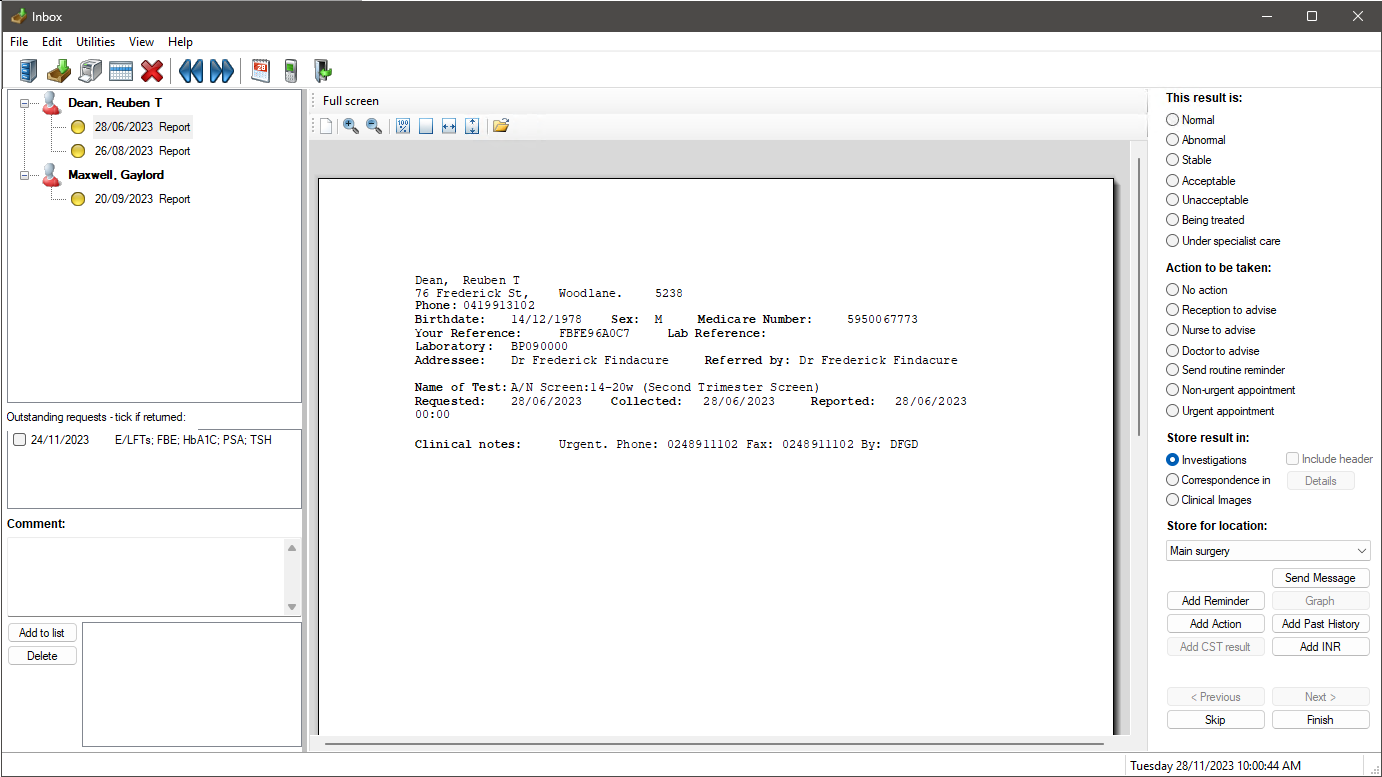
Task: Click the Inbox app icon in title bar
Action: [17, 16]
